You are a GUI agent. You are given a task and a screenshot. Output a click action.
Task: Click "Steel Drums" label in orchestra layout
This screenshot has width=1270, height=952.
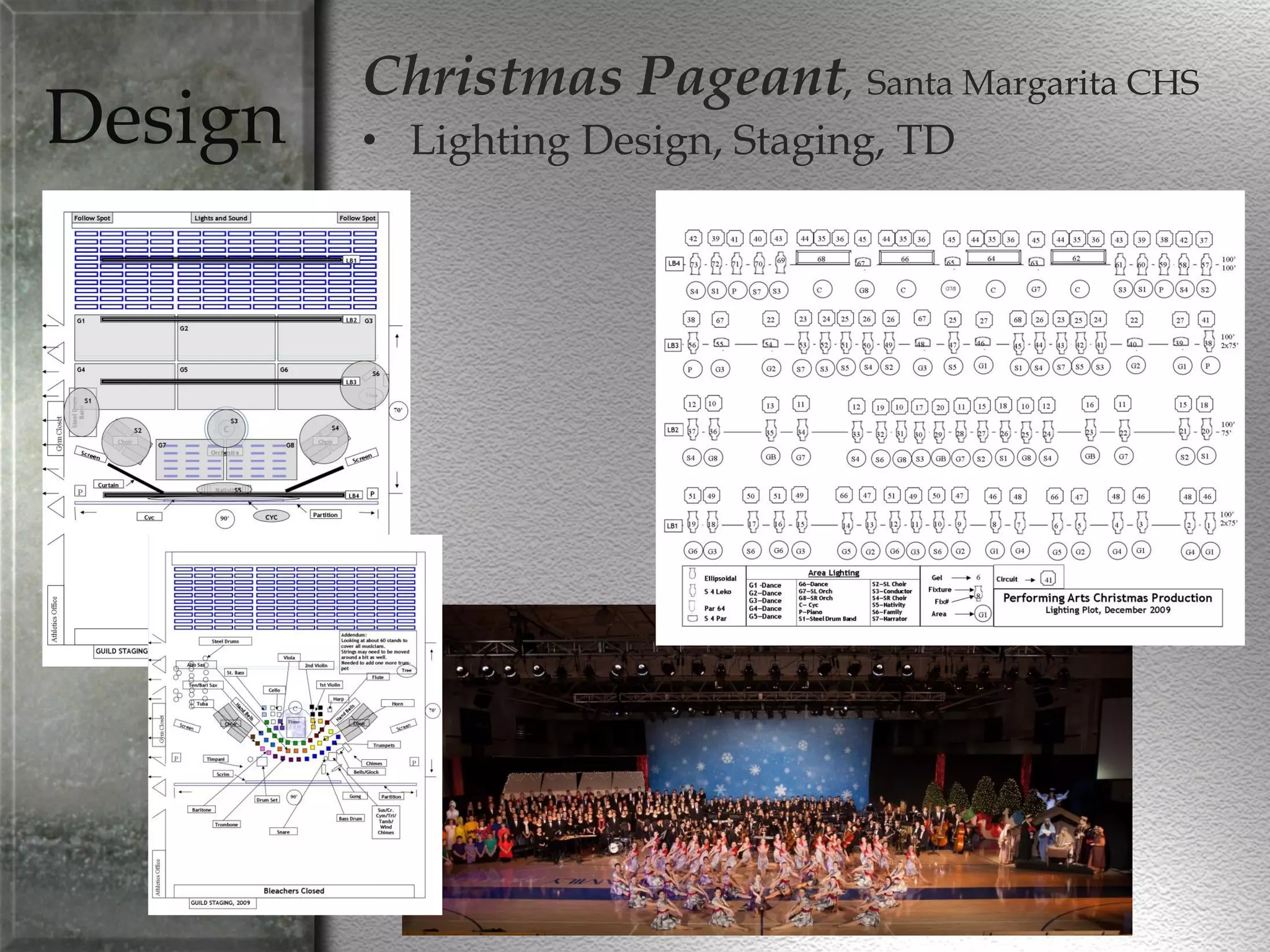click(x=225, y=641)
